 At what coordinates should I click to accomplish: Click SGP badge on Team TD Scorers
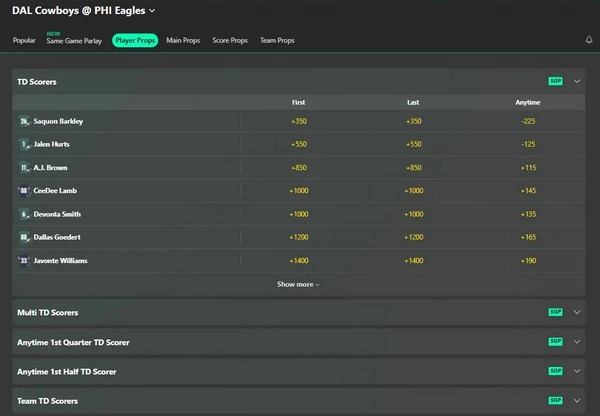coord(555,400)
